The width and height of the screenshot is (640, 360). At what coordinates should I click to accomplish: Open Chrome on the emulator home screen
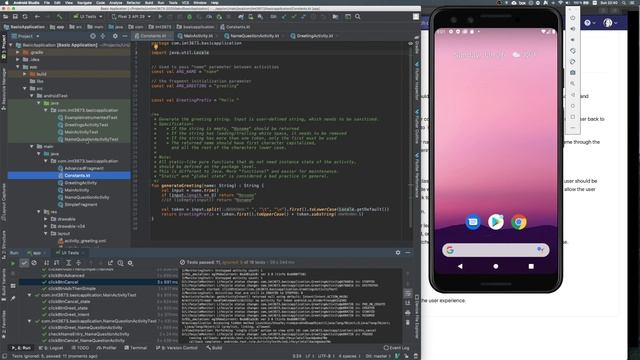tap(519, 222)
